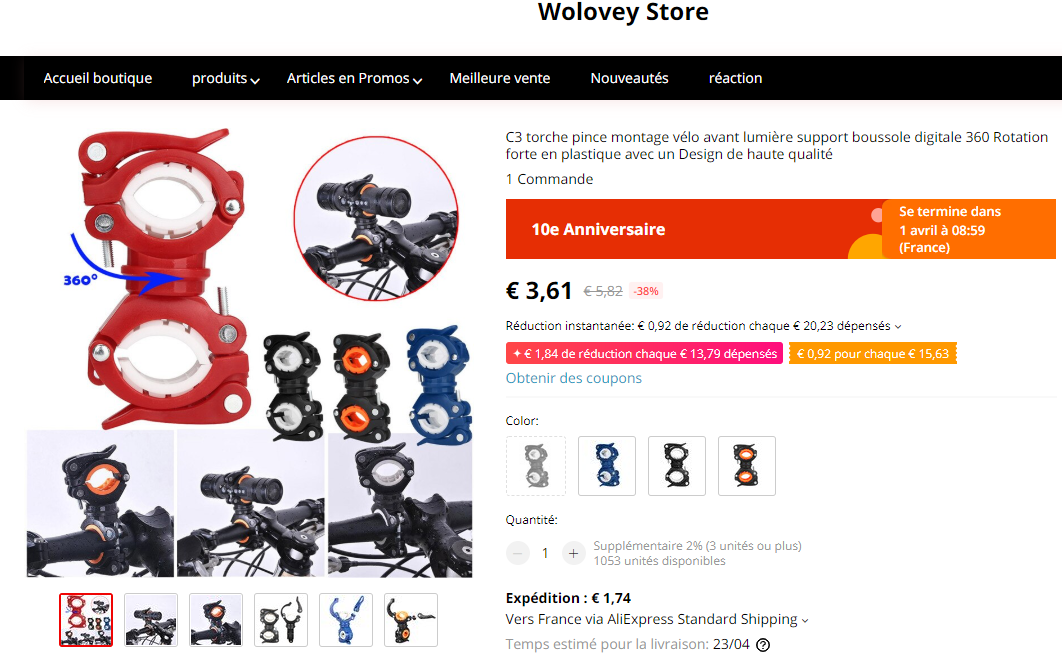Select the black and orange color variant
Viewport: 1062px width, 665px height.
click(746, 466)
